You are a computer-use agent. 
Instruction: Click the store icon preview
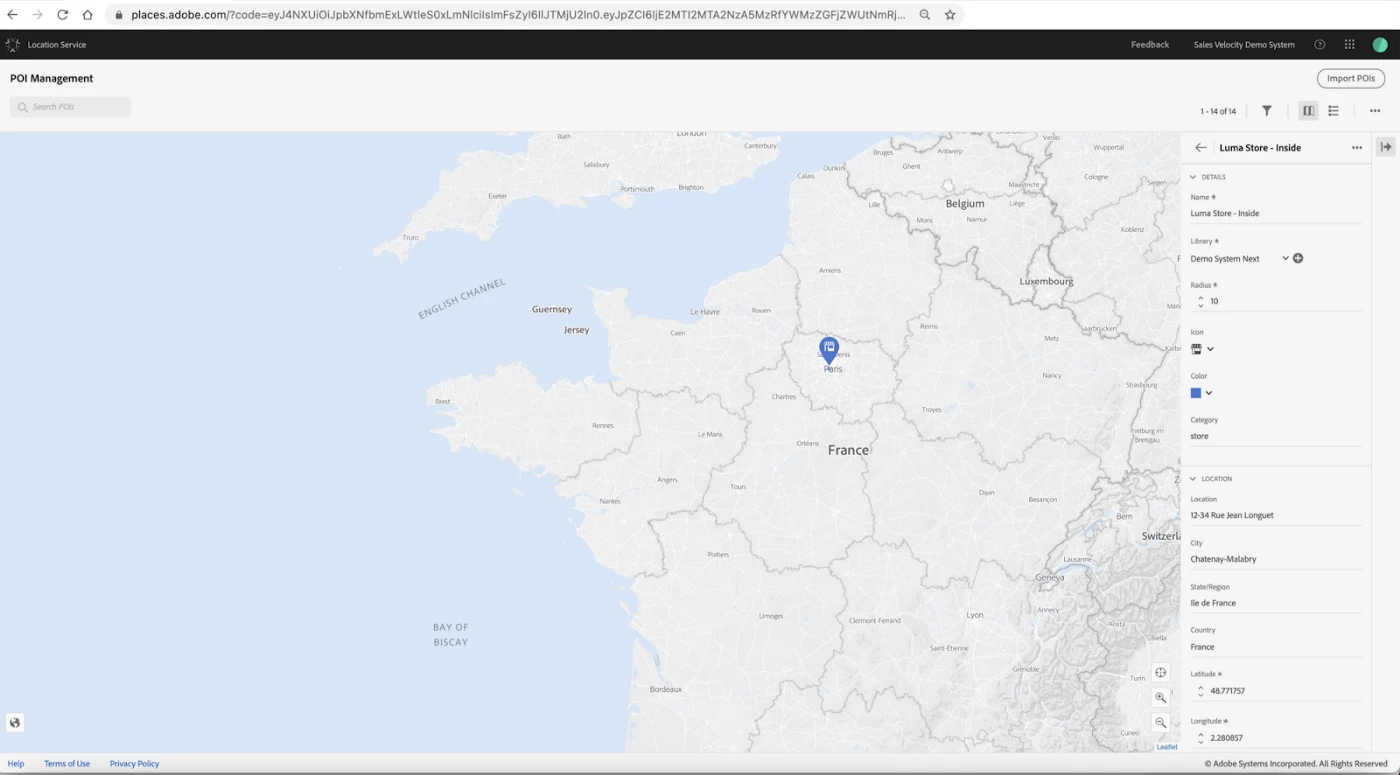(1196, 349)
